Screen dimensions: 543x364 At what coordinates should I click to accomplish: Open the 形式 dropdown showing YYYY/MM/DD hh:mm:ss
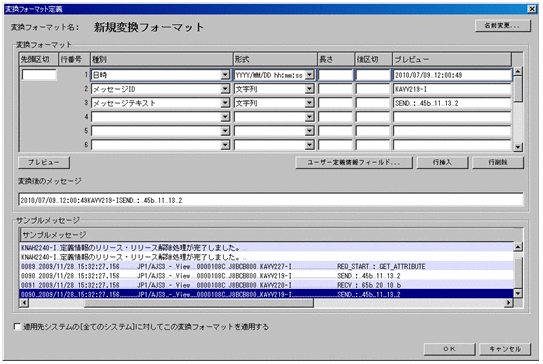(x=310, y=75)
